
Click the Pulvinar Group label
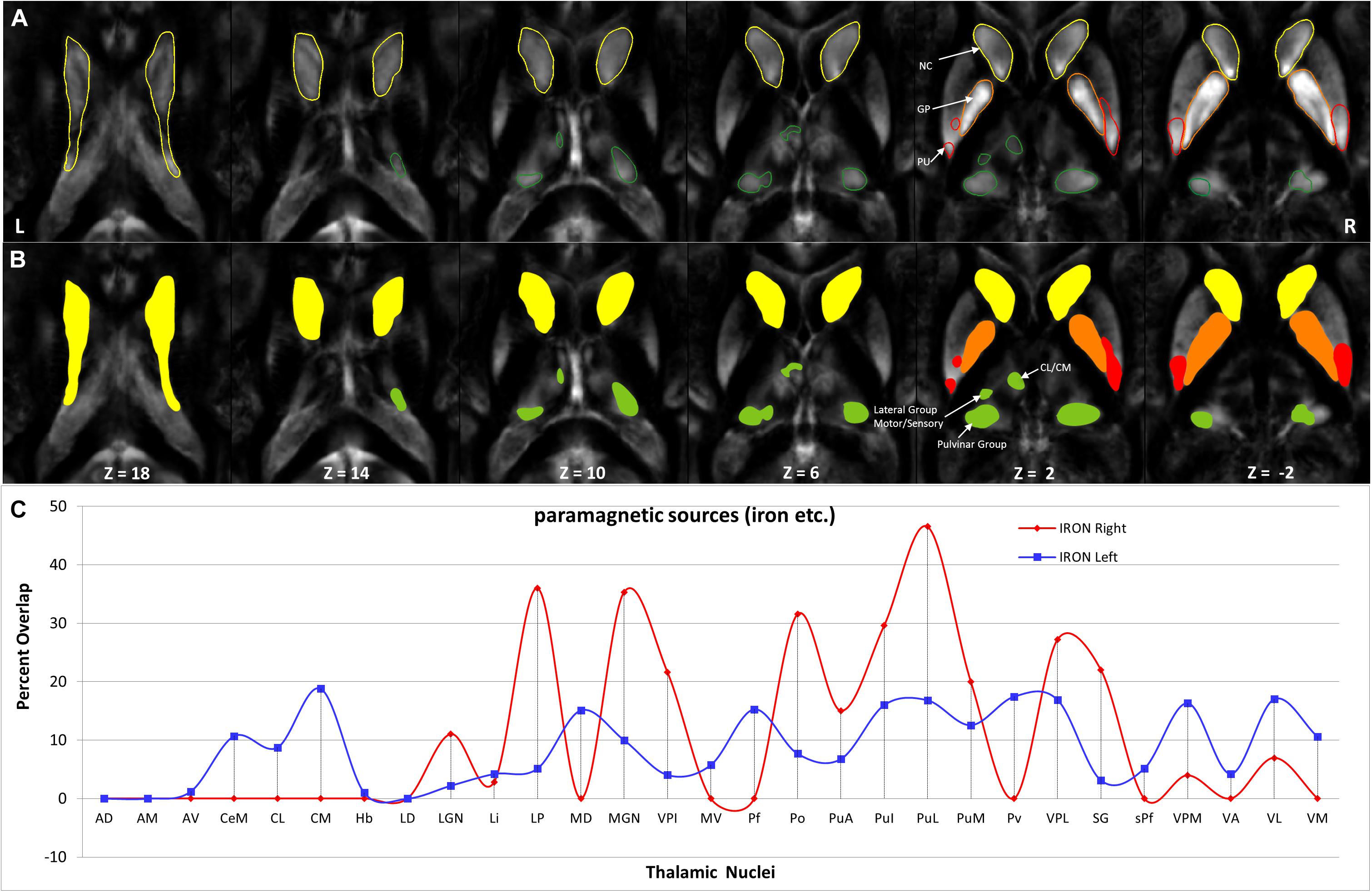click(971, 444)
